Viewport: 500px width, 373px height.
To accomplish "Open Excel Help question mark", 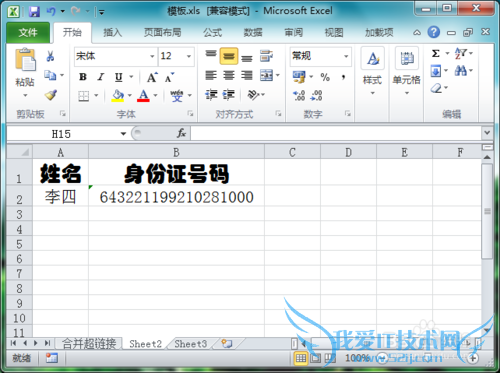I will click(x=433, y=32).
